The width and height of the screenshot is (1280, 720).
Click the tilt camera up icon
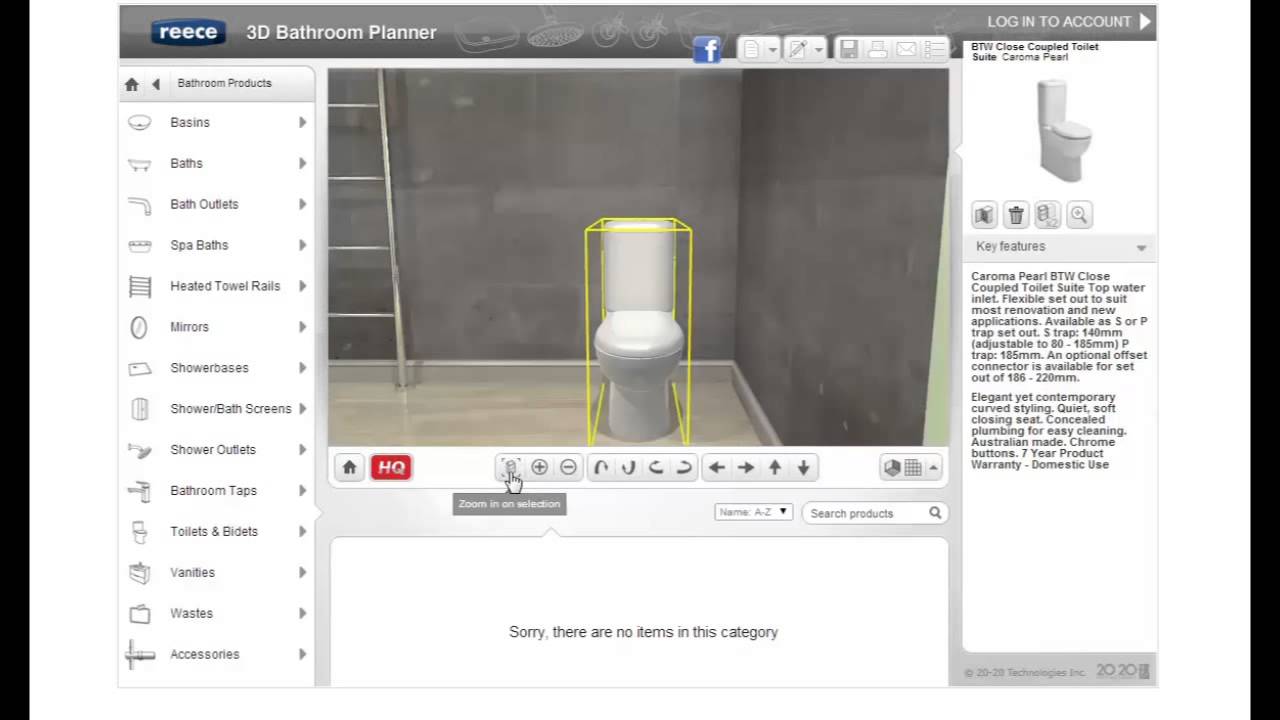[x=601, y=467]
